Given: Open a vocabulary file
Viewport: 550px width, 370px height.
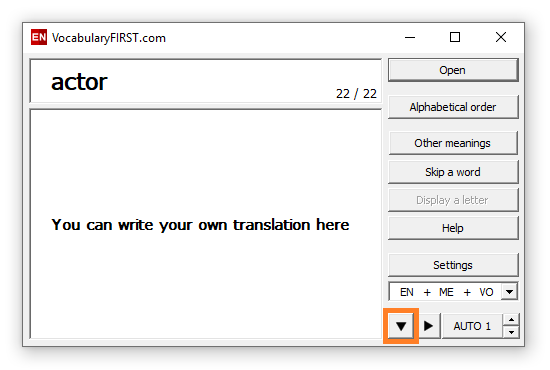Looking at the screenshot, I should coord(453,70).
